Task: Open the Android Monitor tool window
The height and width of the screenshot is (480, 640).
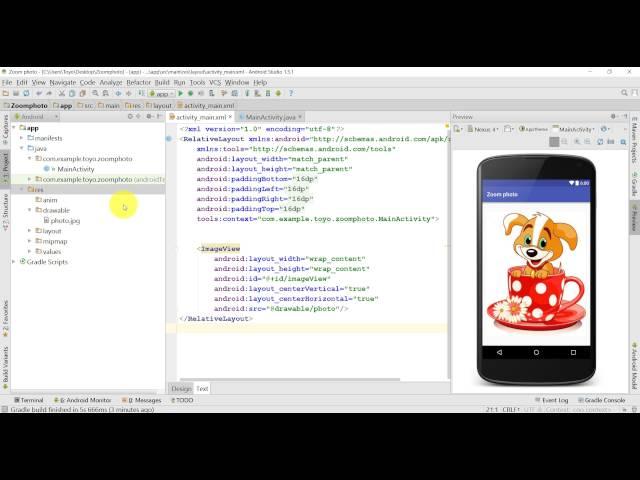Action: 83,400
